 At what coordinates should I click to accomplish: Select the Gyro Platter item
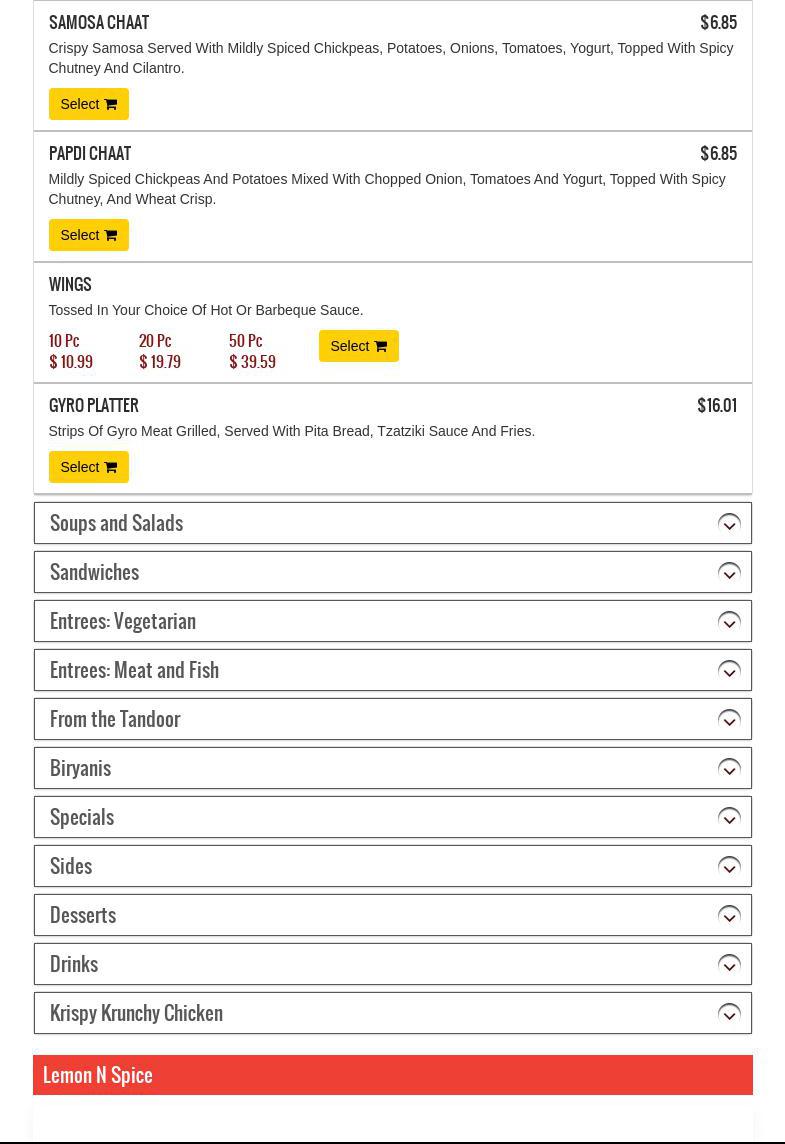pos(88,467)
